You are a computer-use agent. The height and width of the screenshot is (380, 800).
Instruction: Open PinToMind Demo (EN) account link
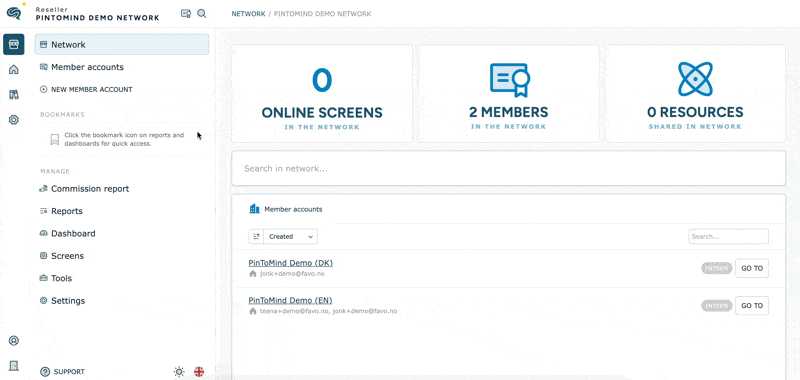click(x=290, y=300)
